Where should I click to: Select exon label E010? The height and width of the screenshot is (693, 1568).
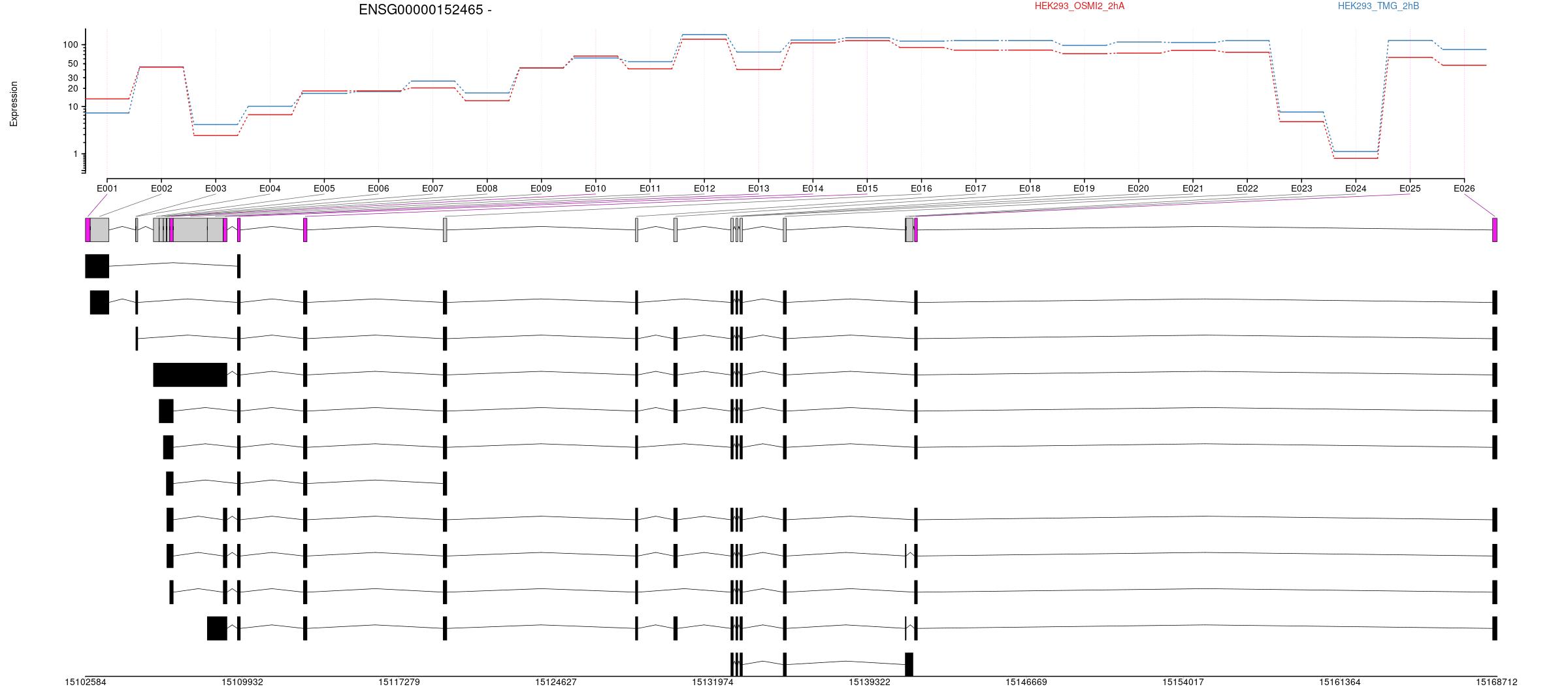click(x=595, y=189)
